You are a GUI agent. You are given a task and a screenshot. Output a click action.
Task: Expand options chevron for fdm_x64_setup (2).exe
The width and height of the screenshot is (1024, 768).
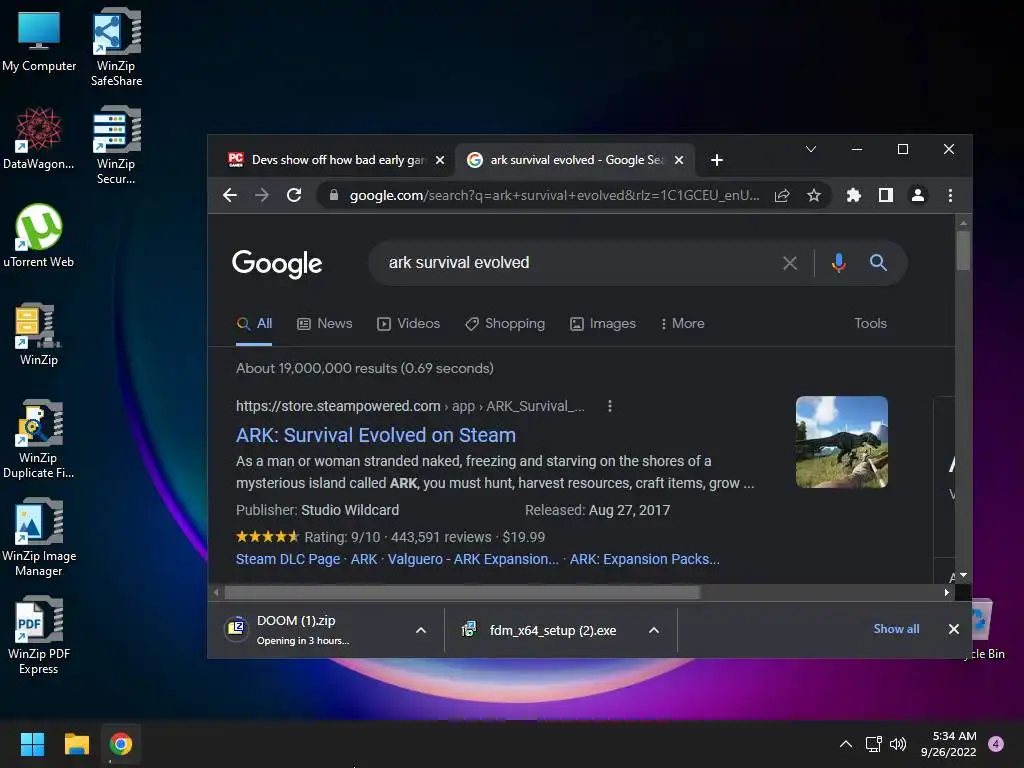pos(654,630)
